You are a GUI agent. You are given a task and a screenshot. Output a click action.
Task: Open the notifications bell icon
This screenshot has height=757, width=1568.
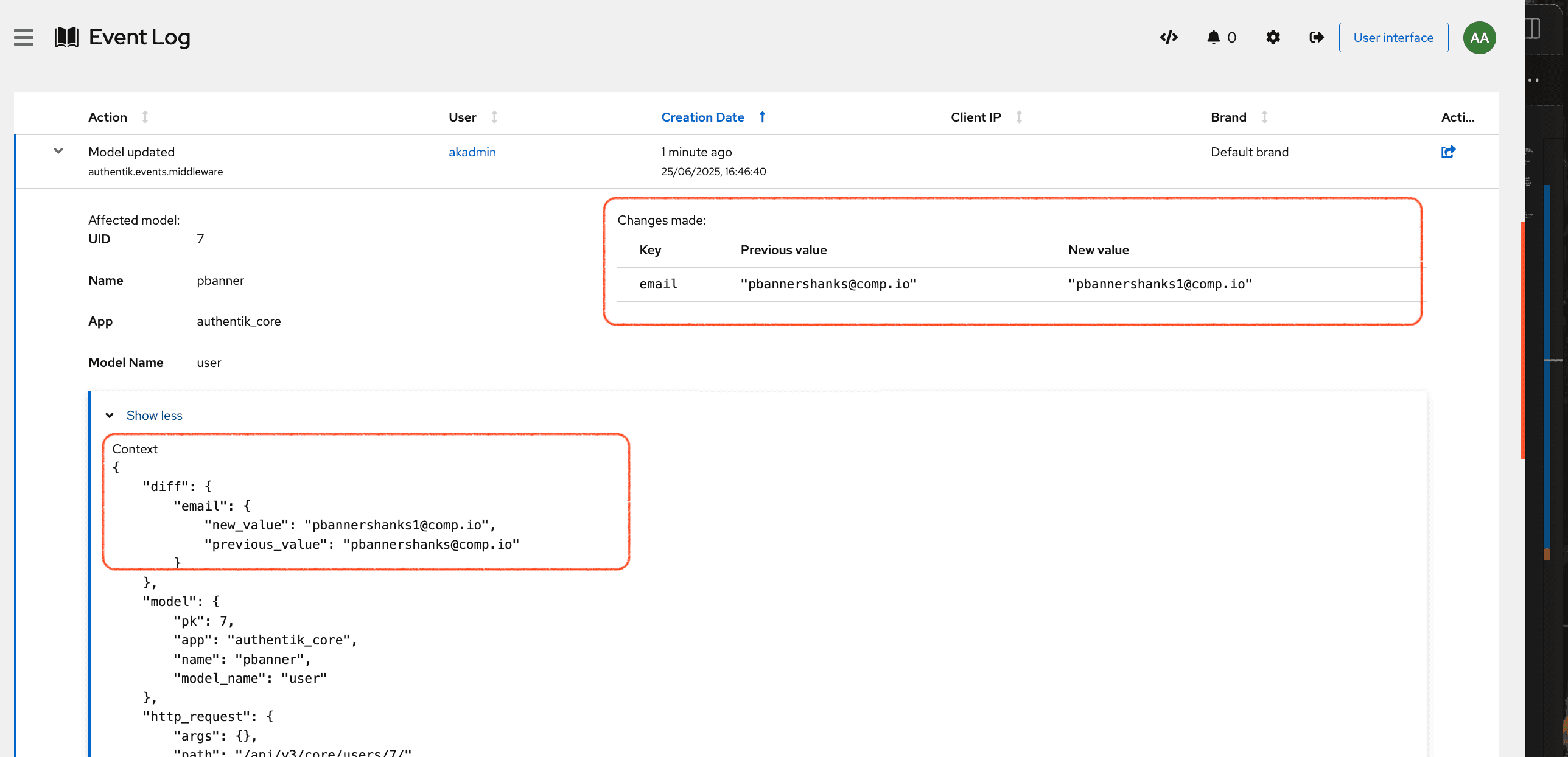[1214, 38]
